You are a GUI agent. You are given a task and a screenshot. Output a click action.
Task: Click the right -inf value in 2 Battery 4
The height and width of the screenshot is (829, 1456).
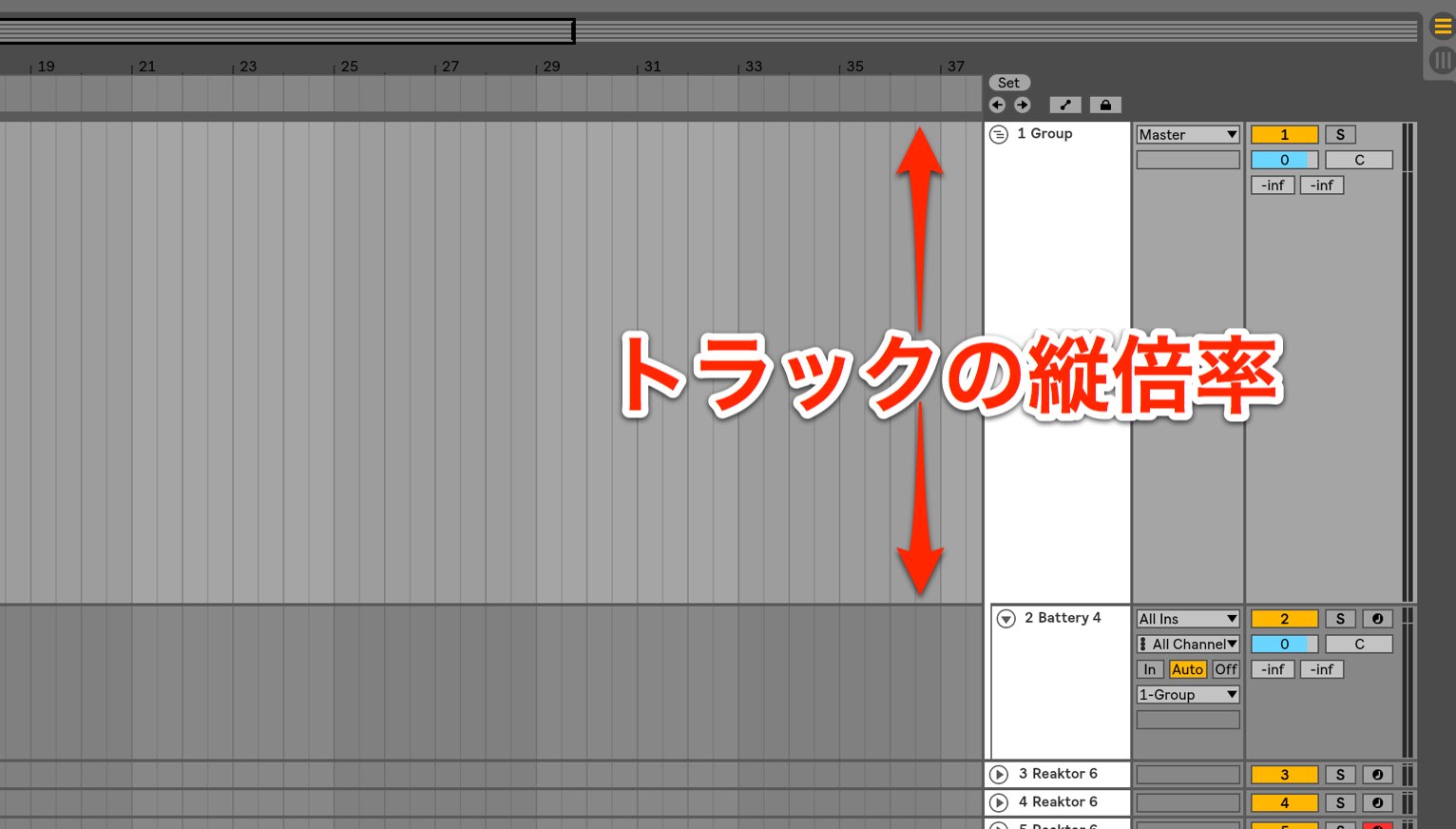pyautogui.click(x=1322, y=669)
